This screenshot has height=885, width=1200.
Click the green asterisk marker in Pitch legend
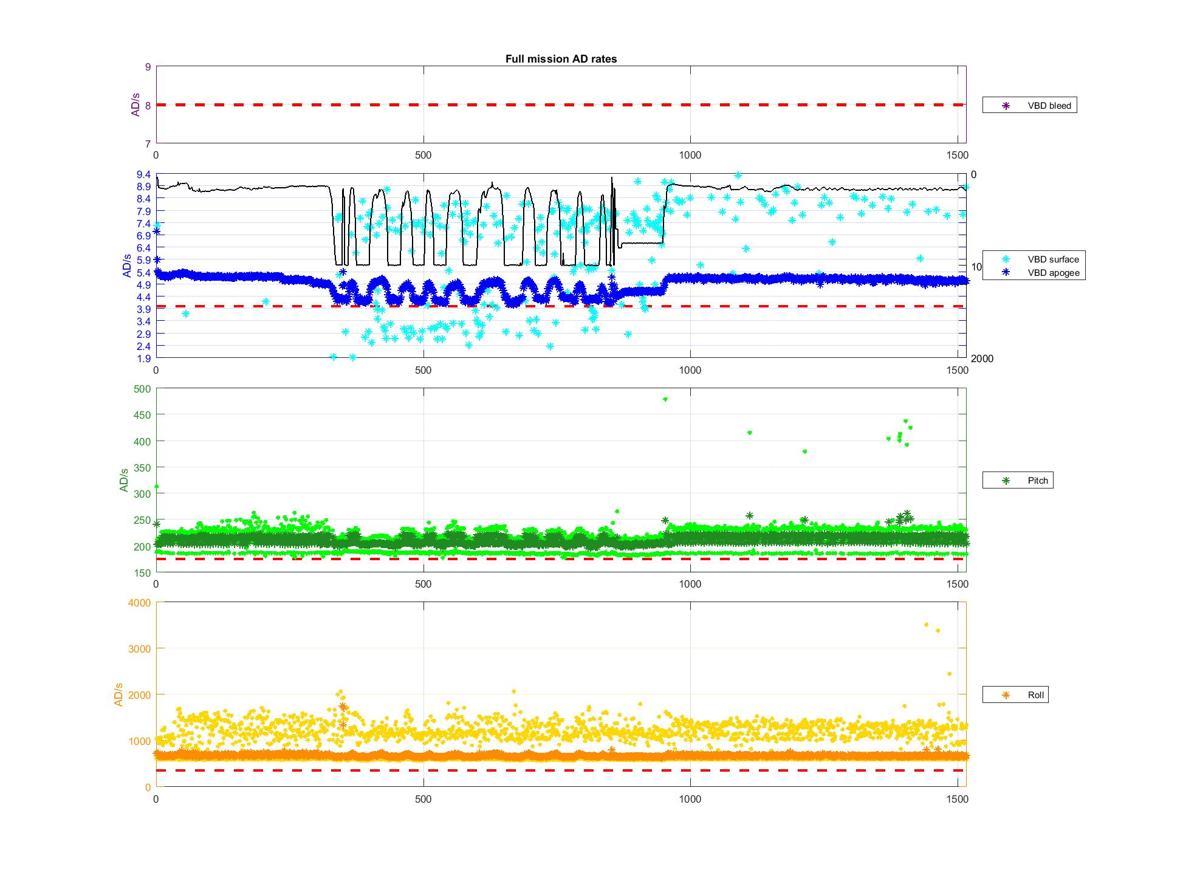pos(1006,481)
